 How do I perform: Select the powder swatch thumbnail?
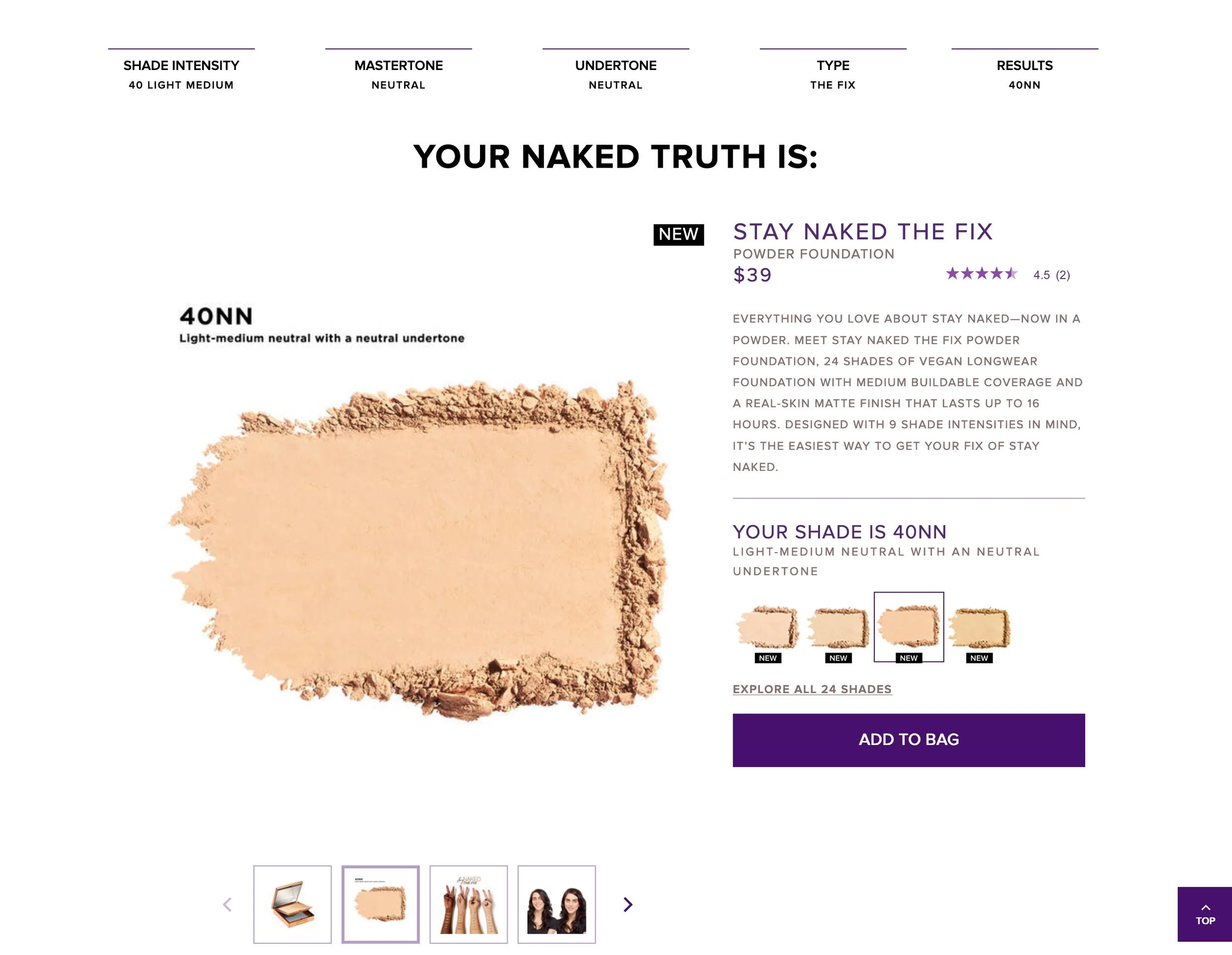click(x=380, y=904)
